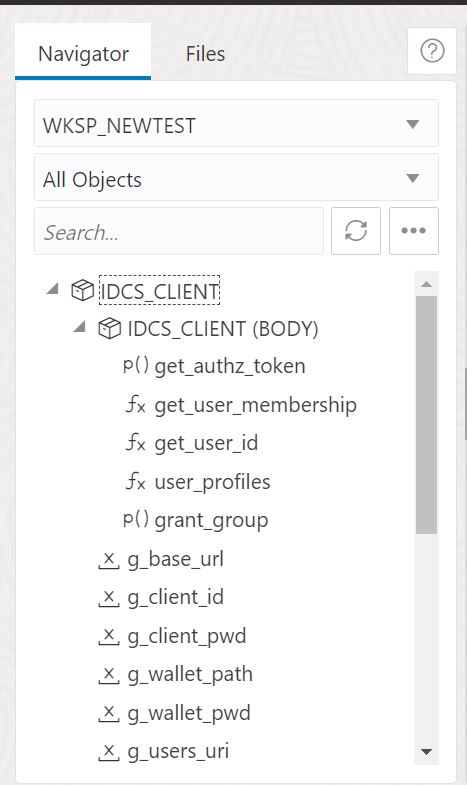The width and height of the screenshot is (467, 785).
Task: Select the get_user_id function
Action: click(206, 443)
